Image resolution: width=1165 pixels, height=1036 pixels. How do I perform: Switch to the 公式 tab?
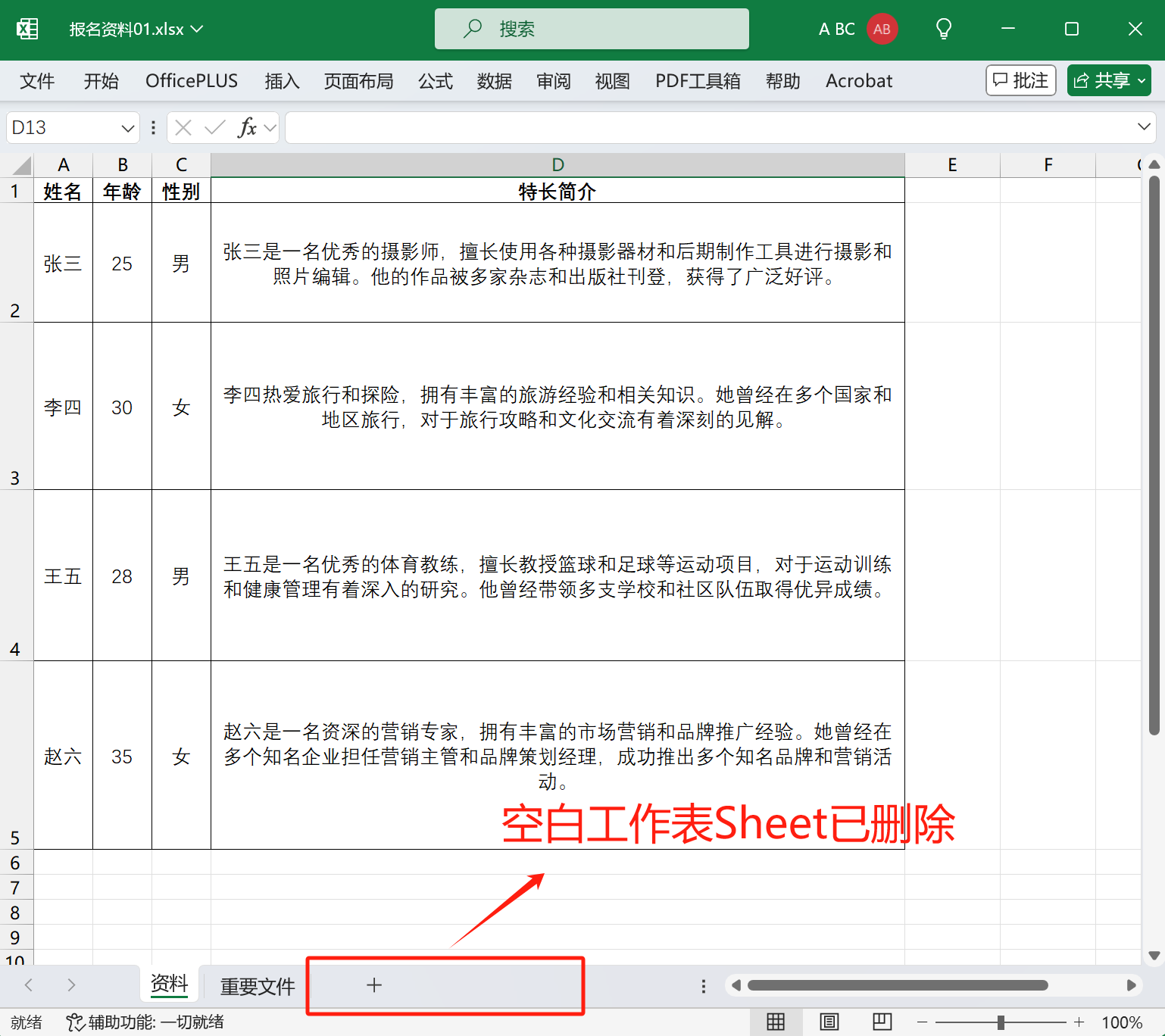pos(436,81)
